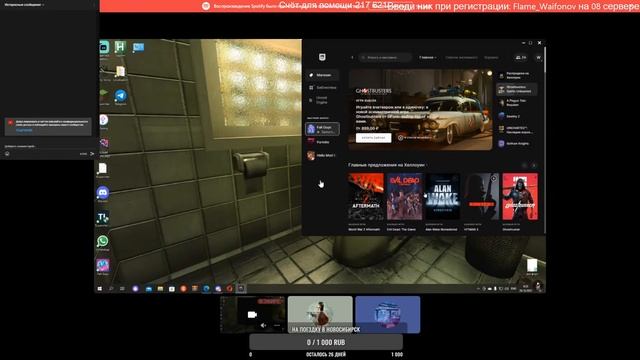Launch Fortnite from the quick launch list
The image size is (640, 360).
(322, 142)
